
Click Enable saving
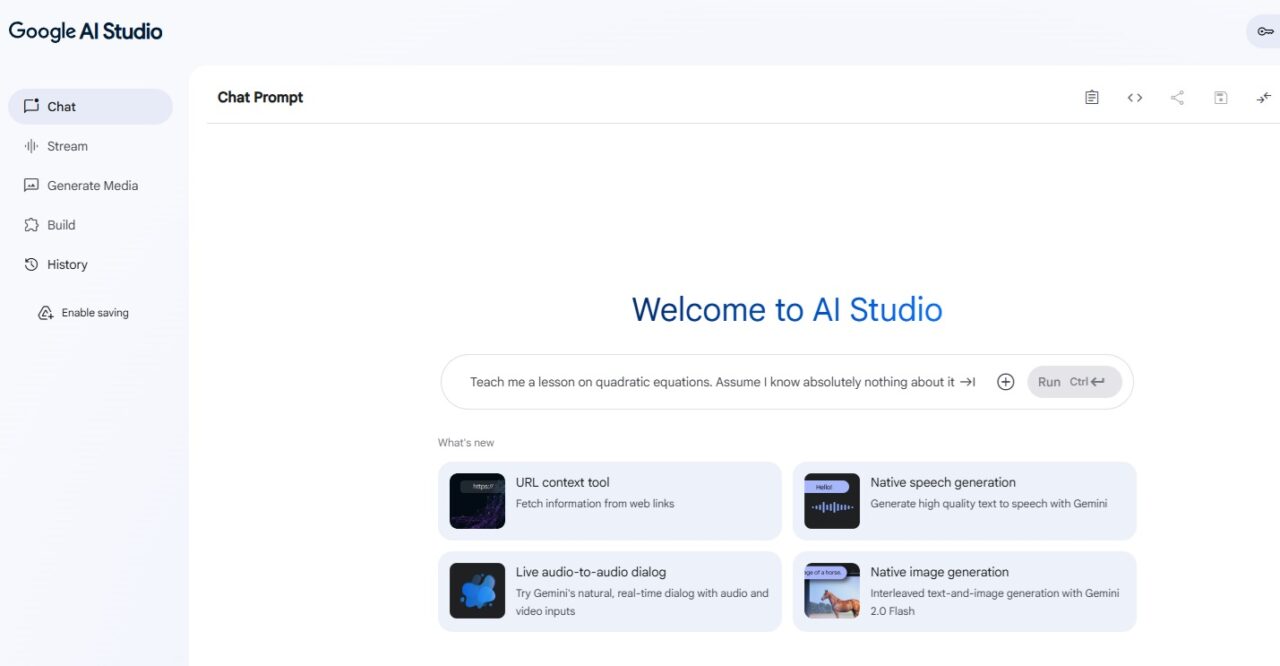pos(84,313)
